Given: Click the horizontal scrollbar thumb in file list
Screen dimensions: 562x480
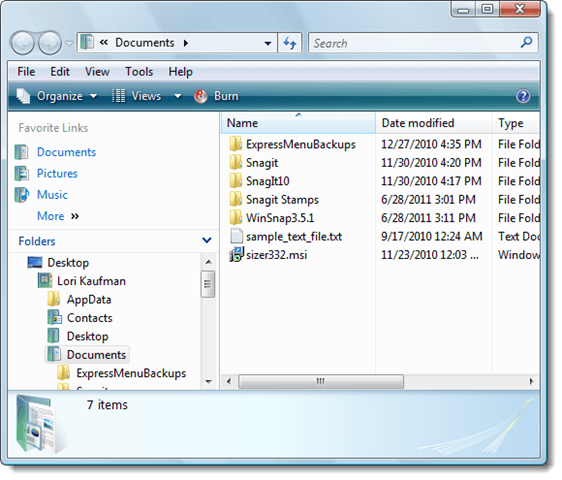Looking at the screenshot, I should click(x=321, y=381).
